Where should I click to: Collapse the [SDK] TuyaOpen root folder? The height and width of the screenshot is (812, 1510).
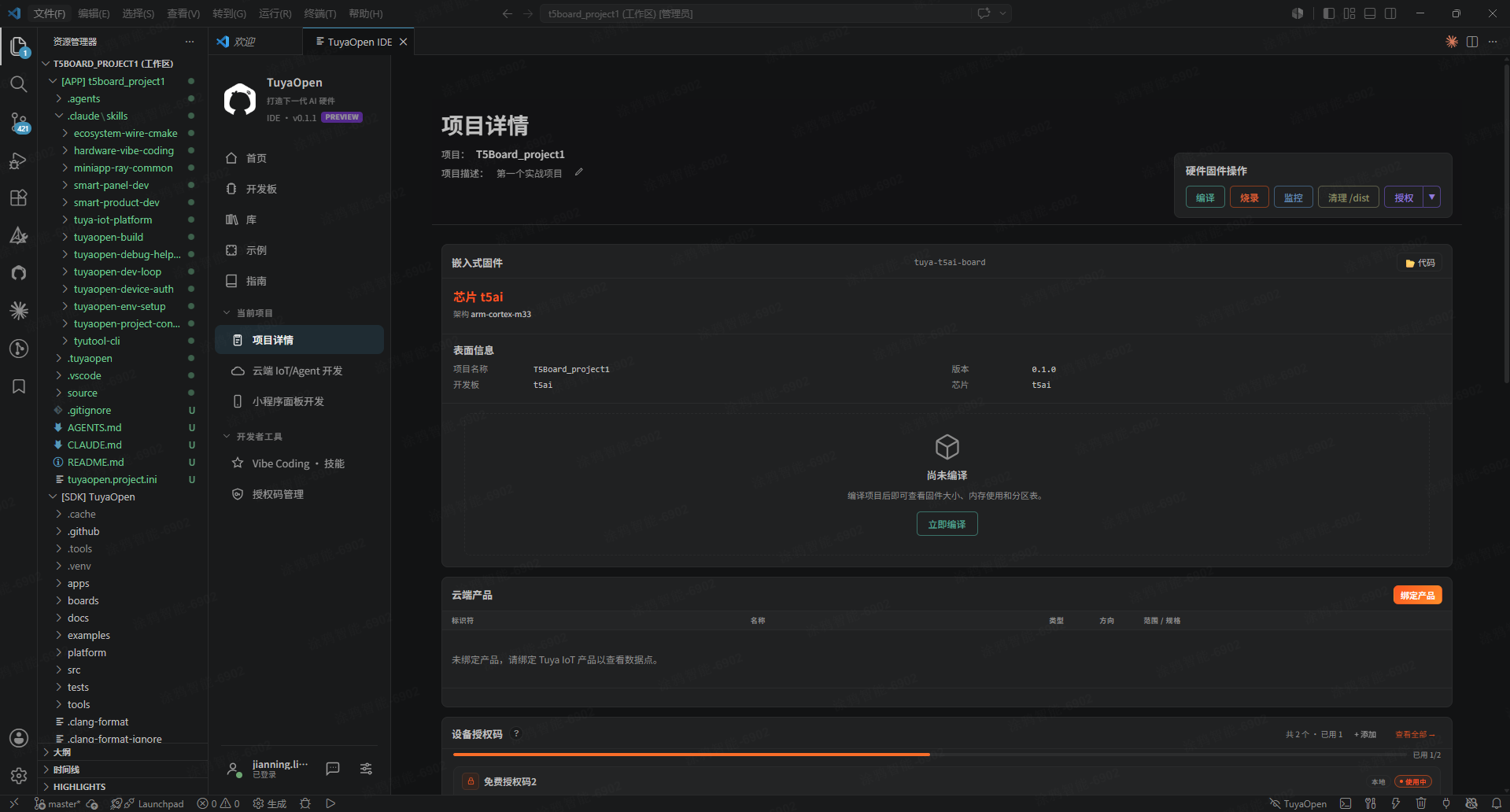click(x=53, y=496)
